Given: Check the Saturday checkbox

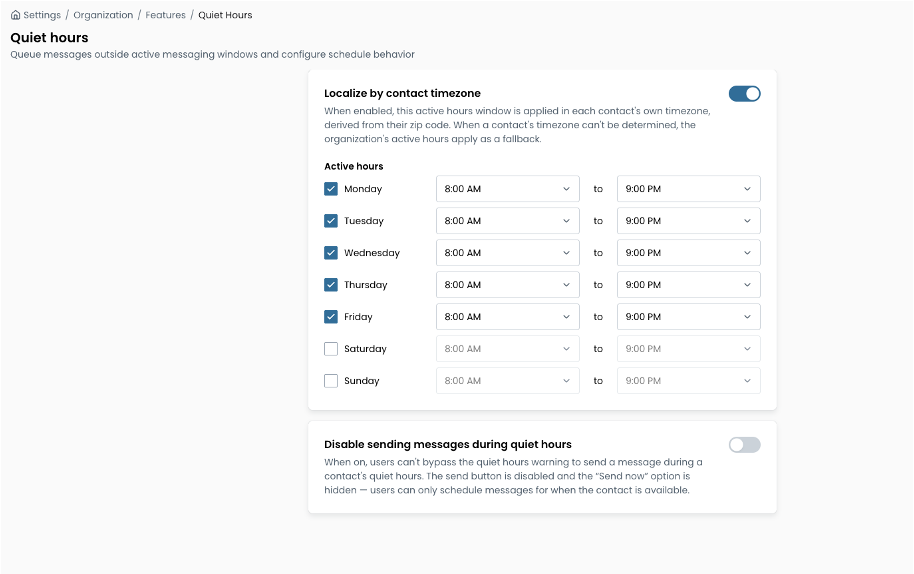Looking at the screenshot, I should coord(331,349).
